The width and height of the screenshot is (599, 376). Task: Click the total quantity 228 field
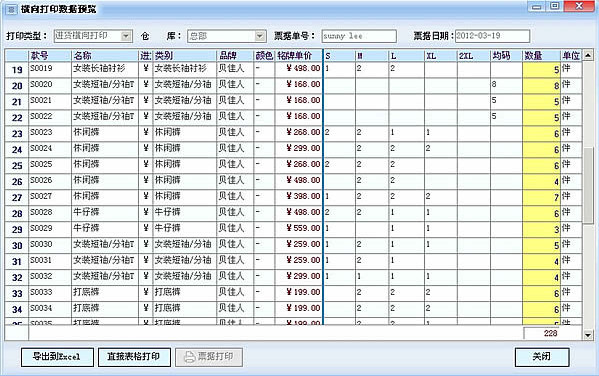tap(541, 334)
